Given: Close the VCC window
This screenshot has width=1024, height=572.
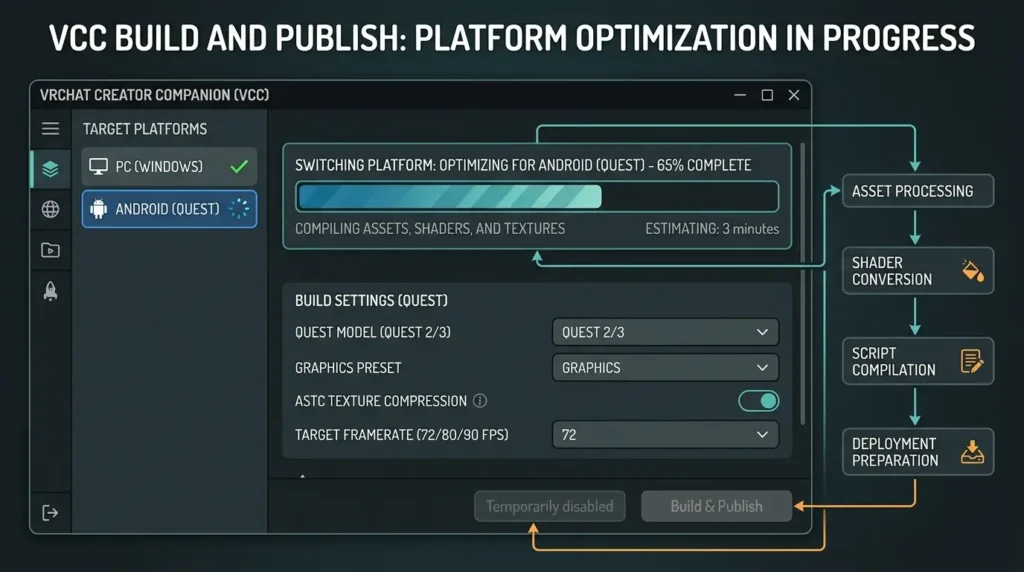Looking at the screenshot, I should pyautogui.click(x=794, y=95).
